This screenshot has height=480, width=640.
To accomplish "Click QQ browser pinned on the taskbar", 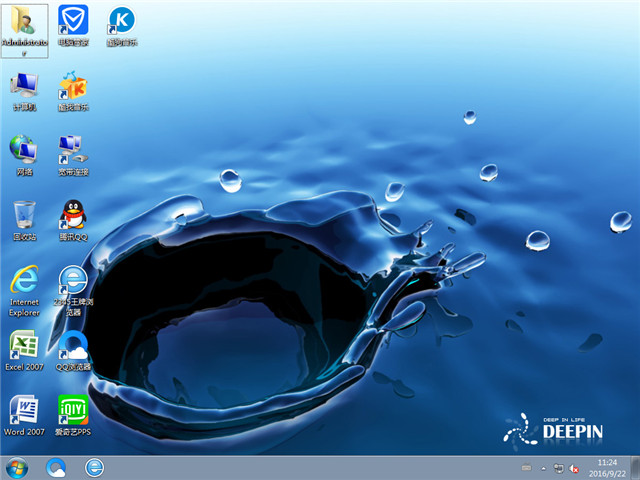I will click(57, 467).
